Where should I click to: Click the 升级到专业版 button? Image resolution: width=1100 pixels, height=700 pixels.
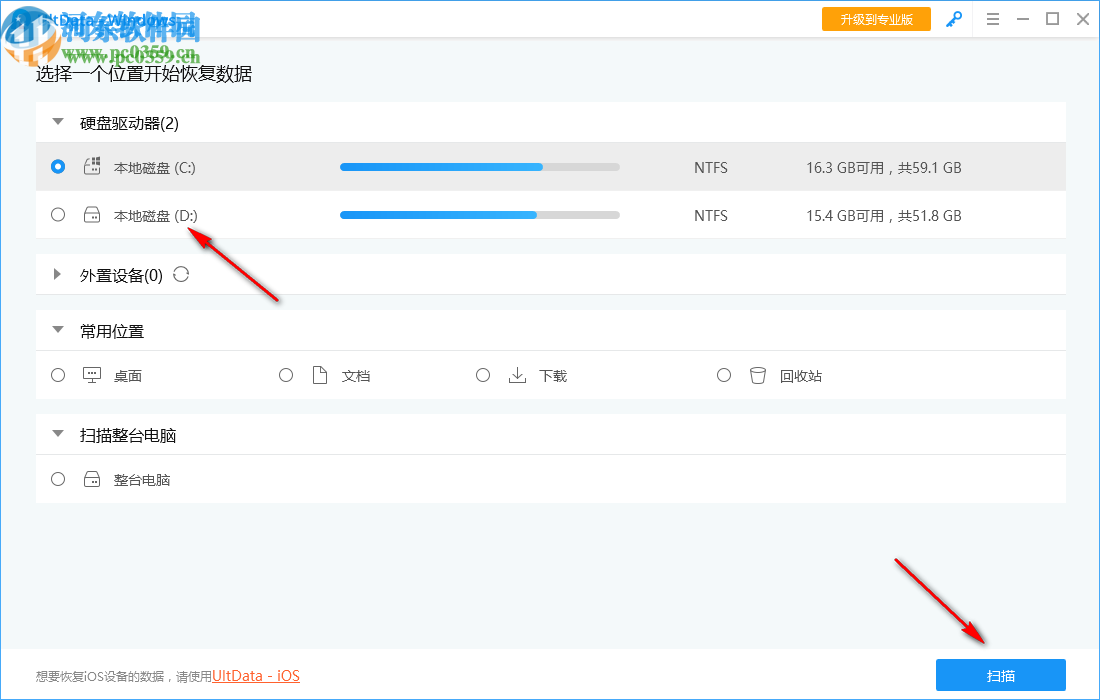pyautogui.click(x=876, y=18)
